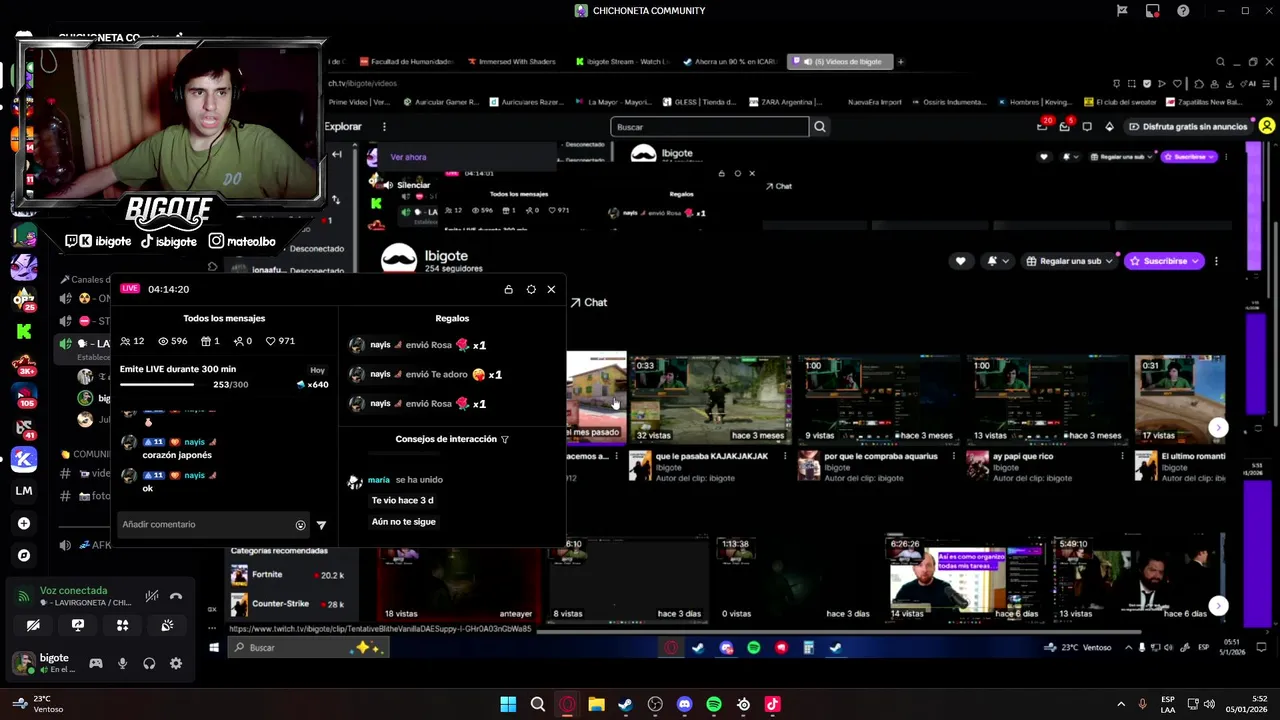Close the TikTok LIVE overlay panel
Image resolution: width=1280 pixels, height=720 pixels.
(551, 289)
